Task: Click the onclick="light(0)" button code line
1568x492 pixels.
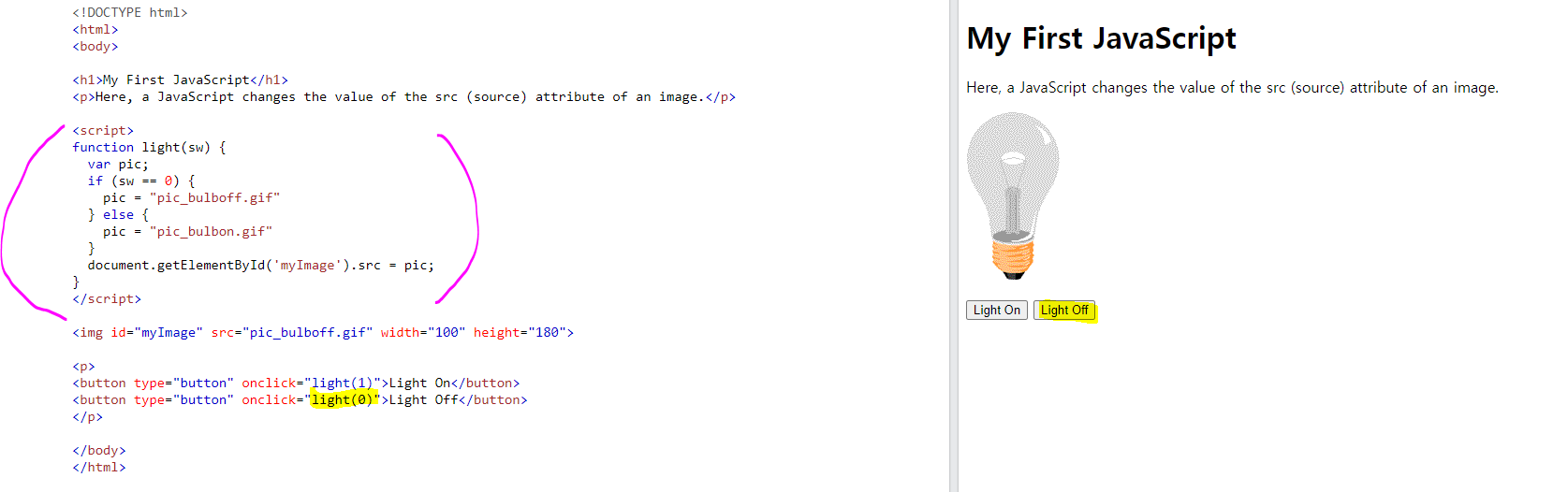Action: 300,399
